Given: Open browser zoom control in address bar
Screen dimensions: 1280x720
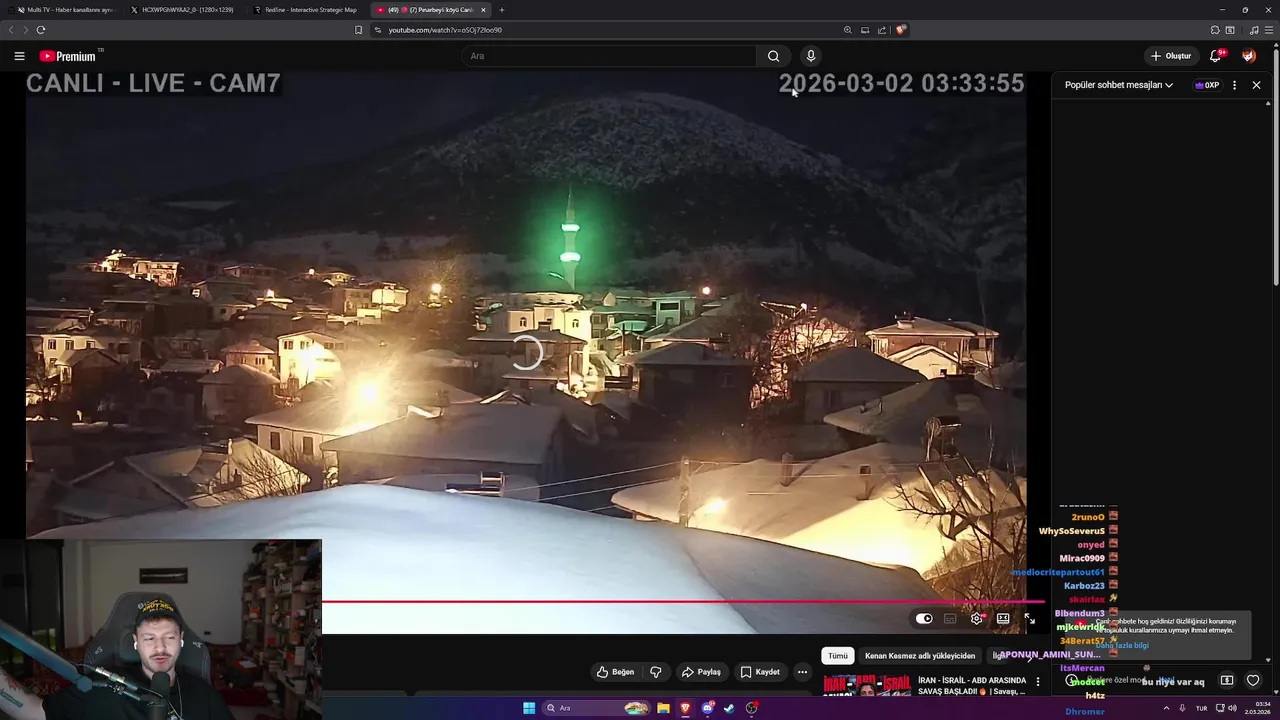Looking at the screenshot, I should point(848,30).
